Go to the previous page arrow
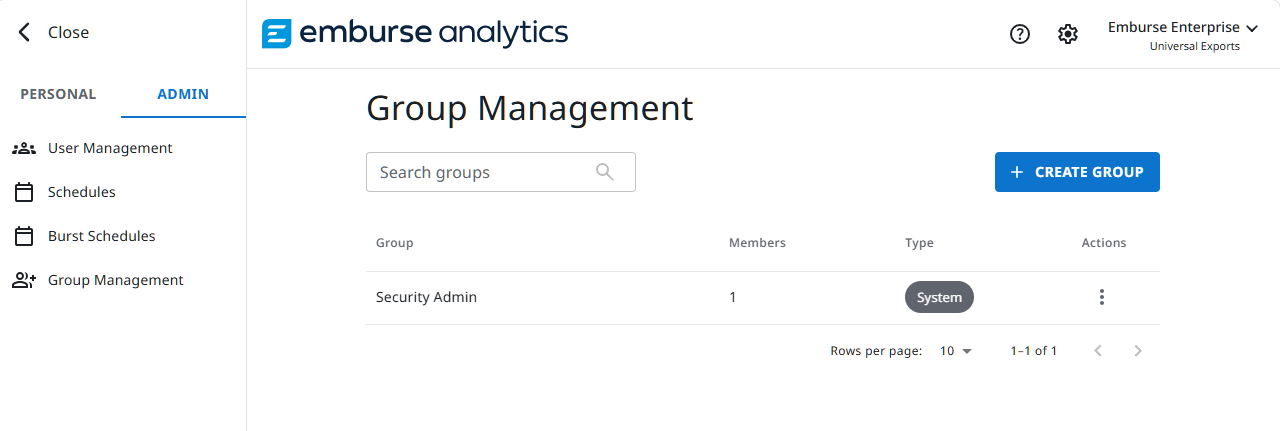This screenshot has height=431, width=1280. tap(1098, 351)
